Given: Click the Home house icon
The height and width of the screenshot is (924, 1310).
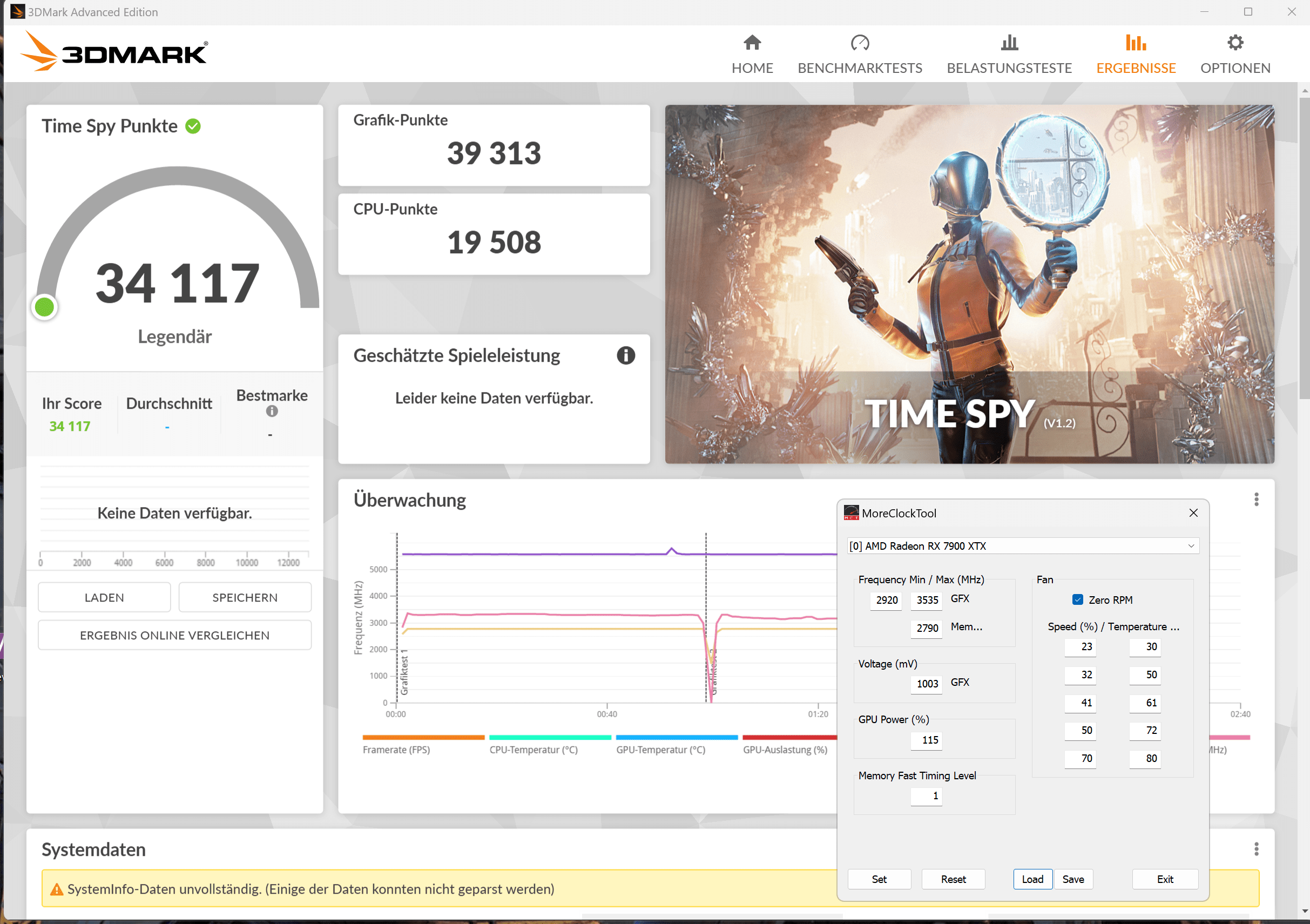Looking at the screenshot, I should 752,43.
